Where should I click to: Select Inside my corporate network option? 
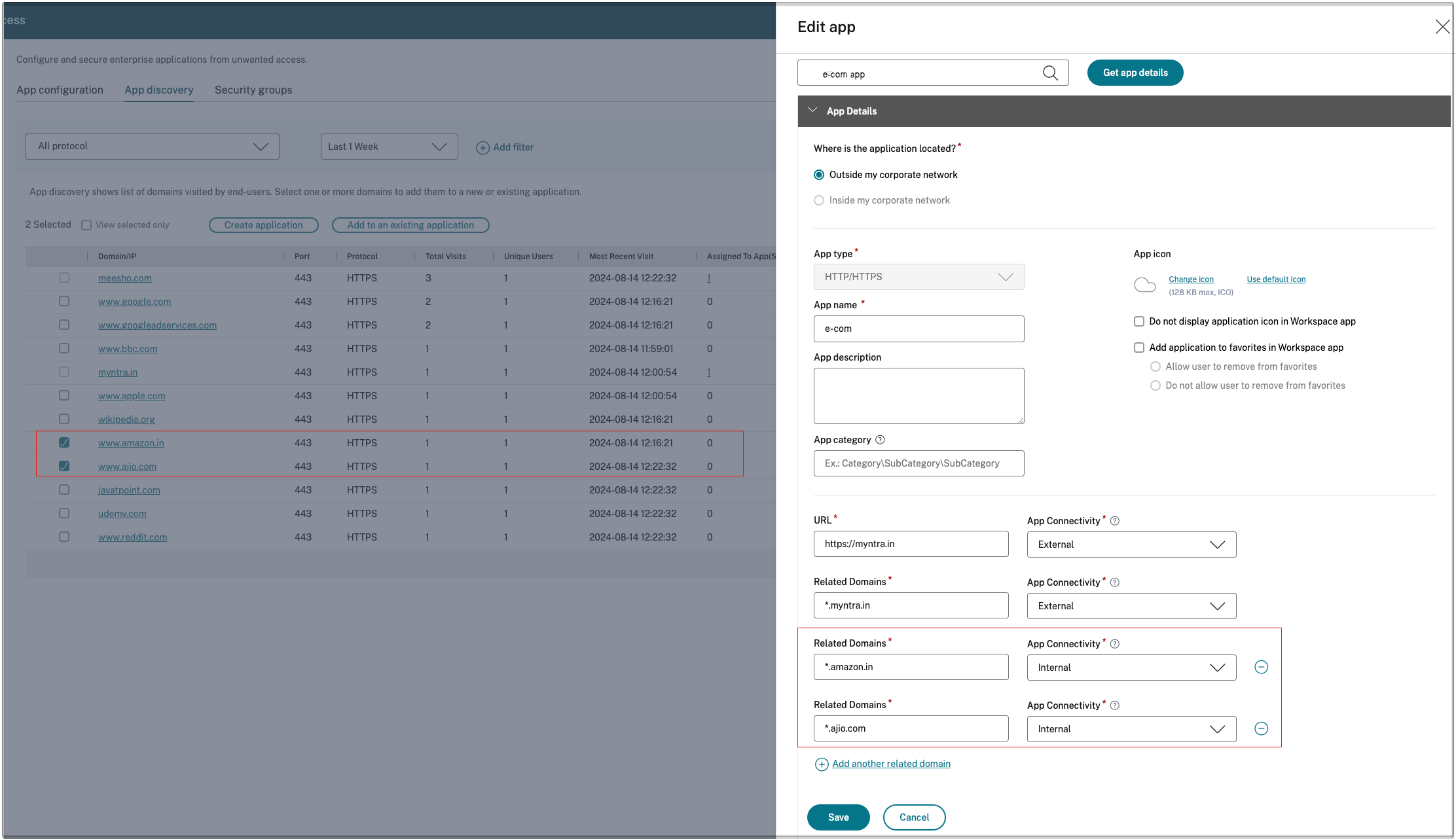pyautogui.click(x=819, y=200)
